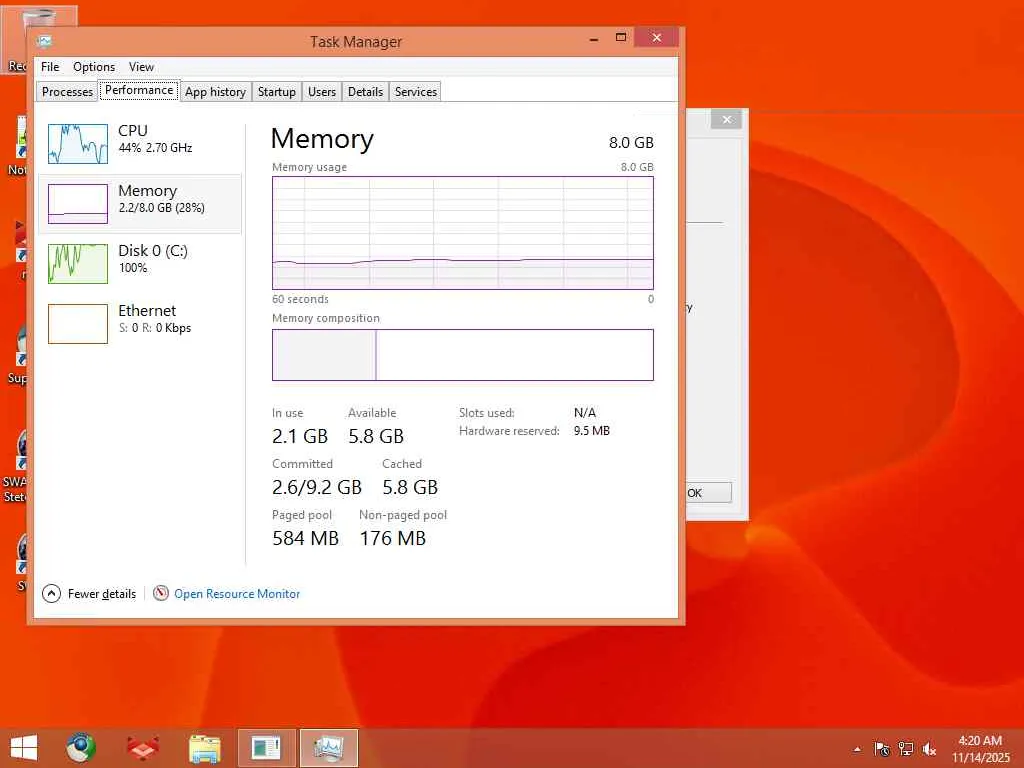The width and height of the screenshot is (1024, 768).
Task: Switch to the Processes tab
Action: point(67,91)
